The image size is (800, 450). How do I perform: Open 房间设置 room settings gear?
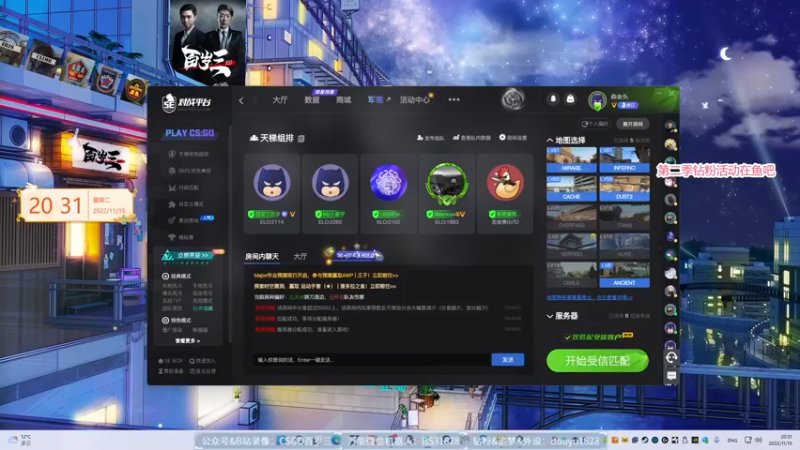[x=513, y=138]
